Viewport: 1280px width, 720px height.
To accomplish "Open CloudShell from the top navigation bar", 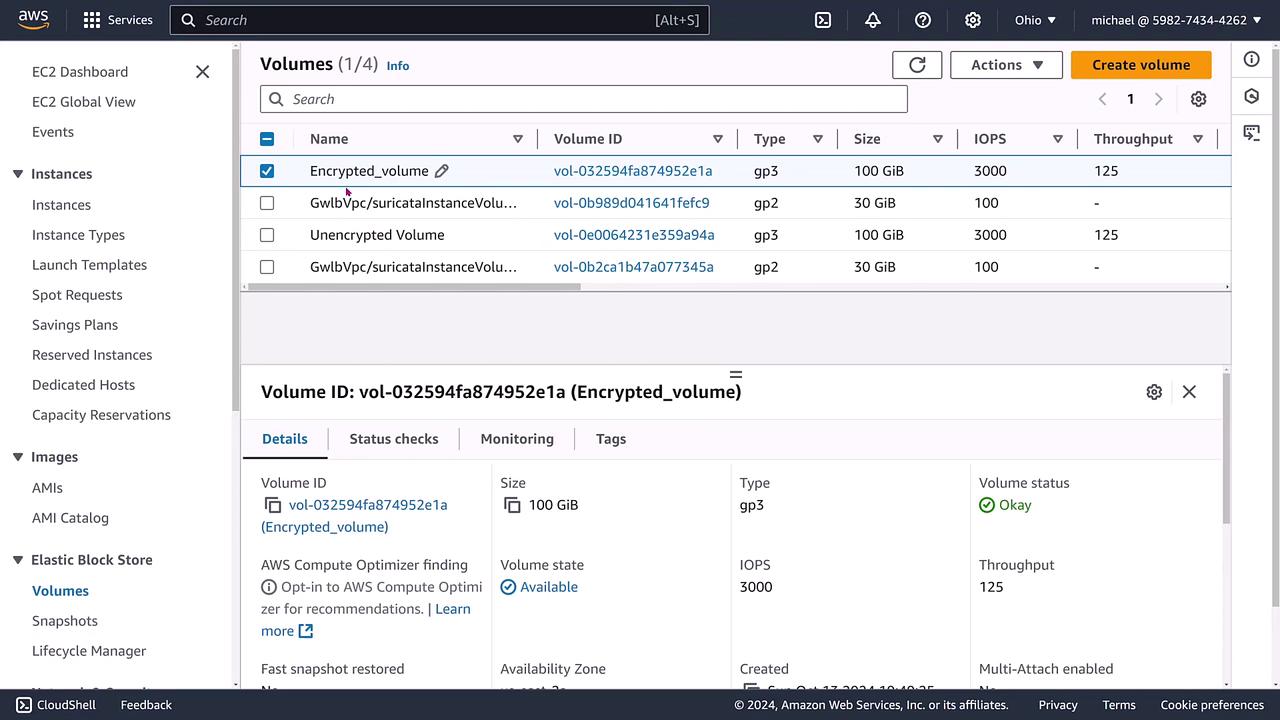I will 823,20.
